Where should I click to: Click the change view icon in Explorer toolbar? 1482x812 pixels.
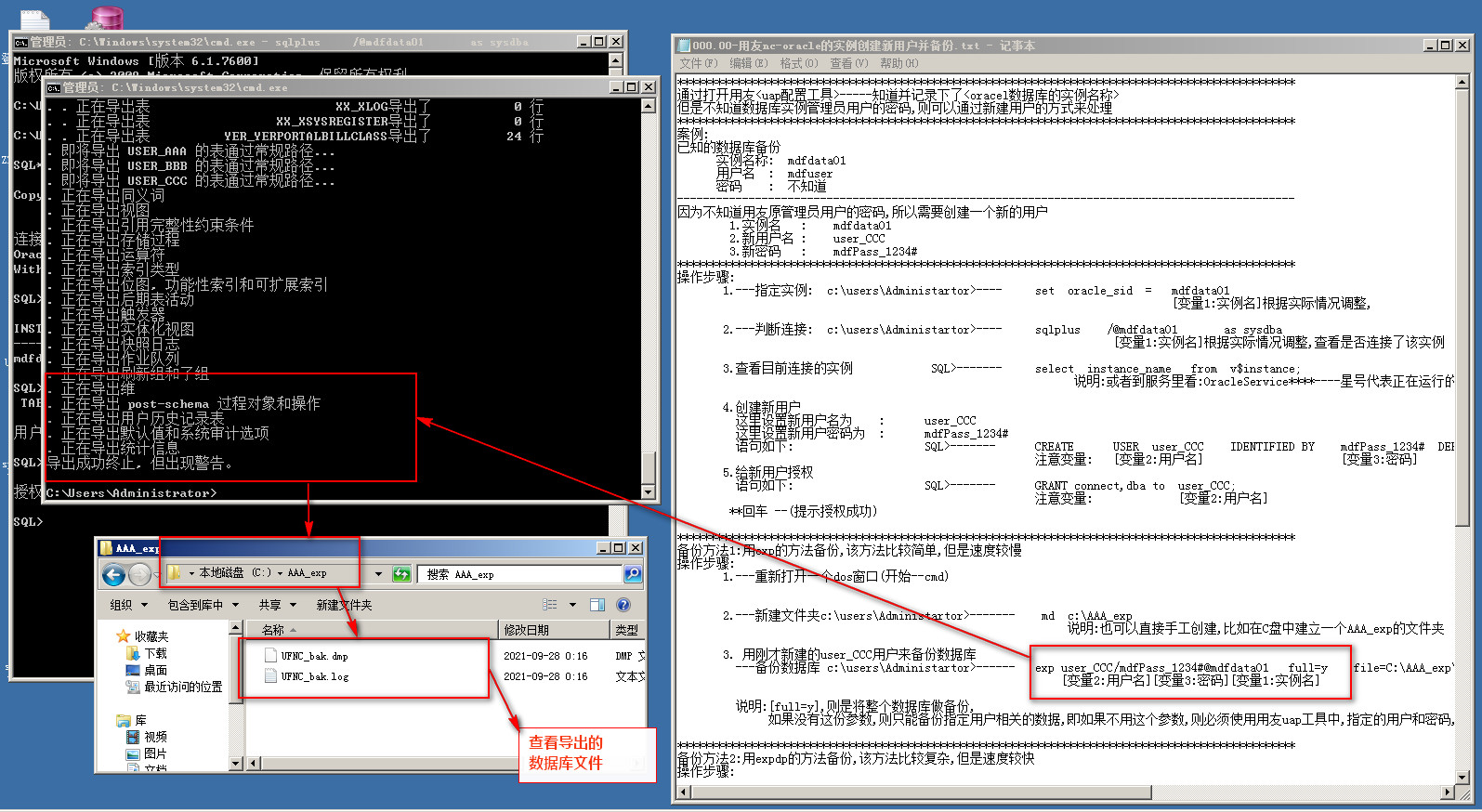click(550, 605)
